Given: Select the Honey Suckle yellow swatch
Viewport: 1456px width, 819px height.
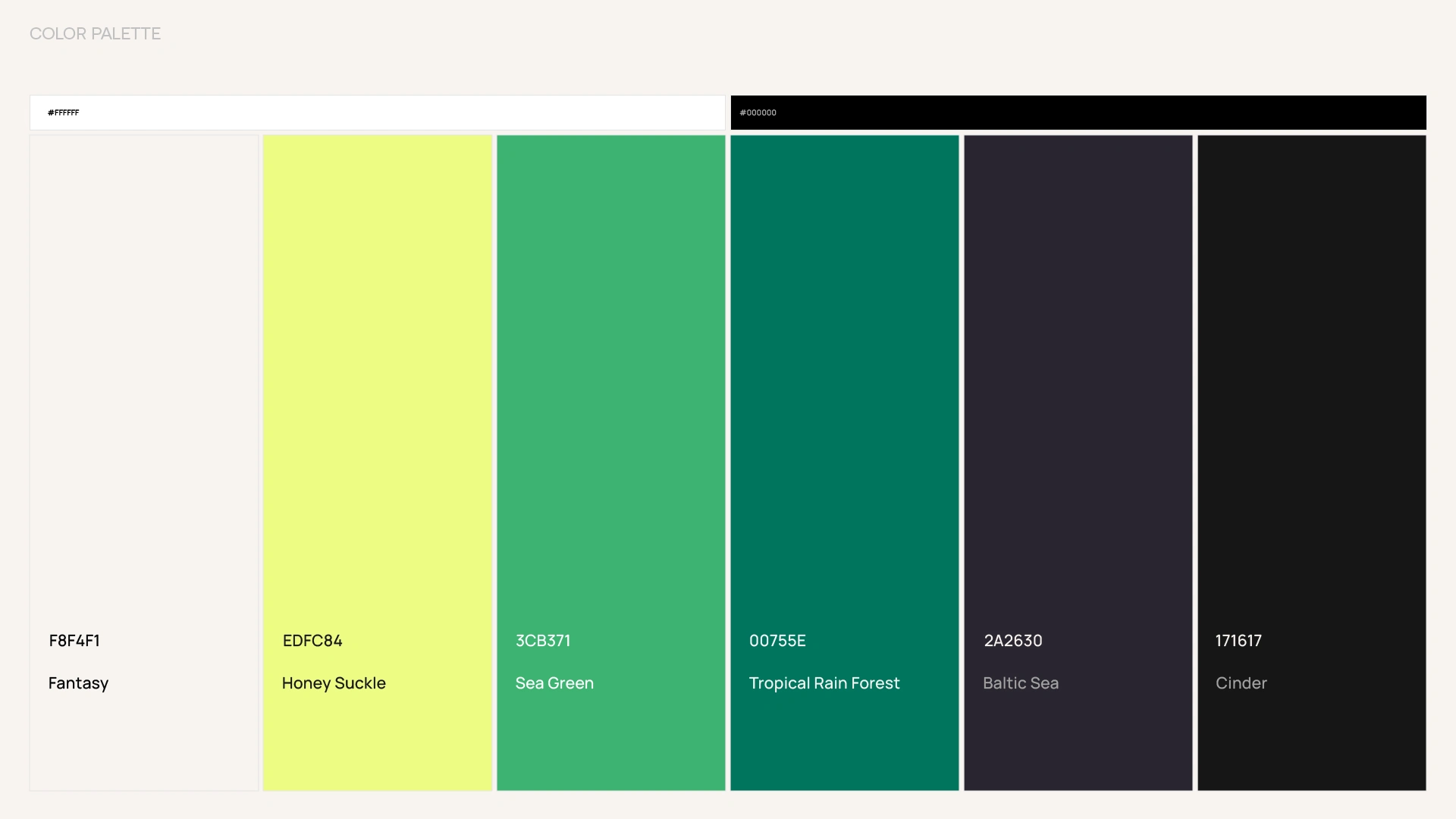Looking at the screenshot, I should coord(378,379).
